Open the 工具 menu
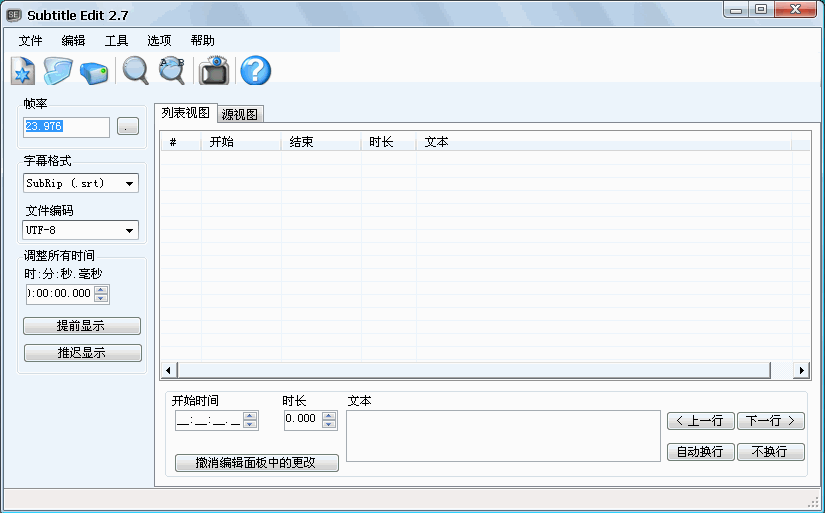The height and width of the screenshot is (513, 825). (116, 41)
